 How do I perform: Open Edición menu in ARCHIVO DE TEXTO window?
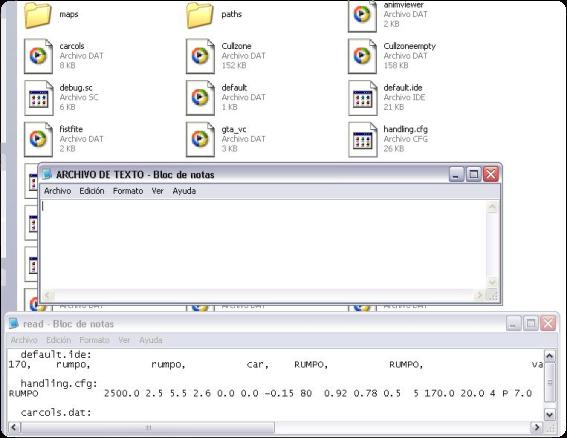tap(92, 191)
